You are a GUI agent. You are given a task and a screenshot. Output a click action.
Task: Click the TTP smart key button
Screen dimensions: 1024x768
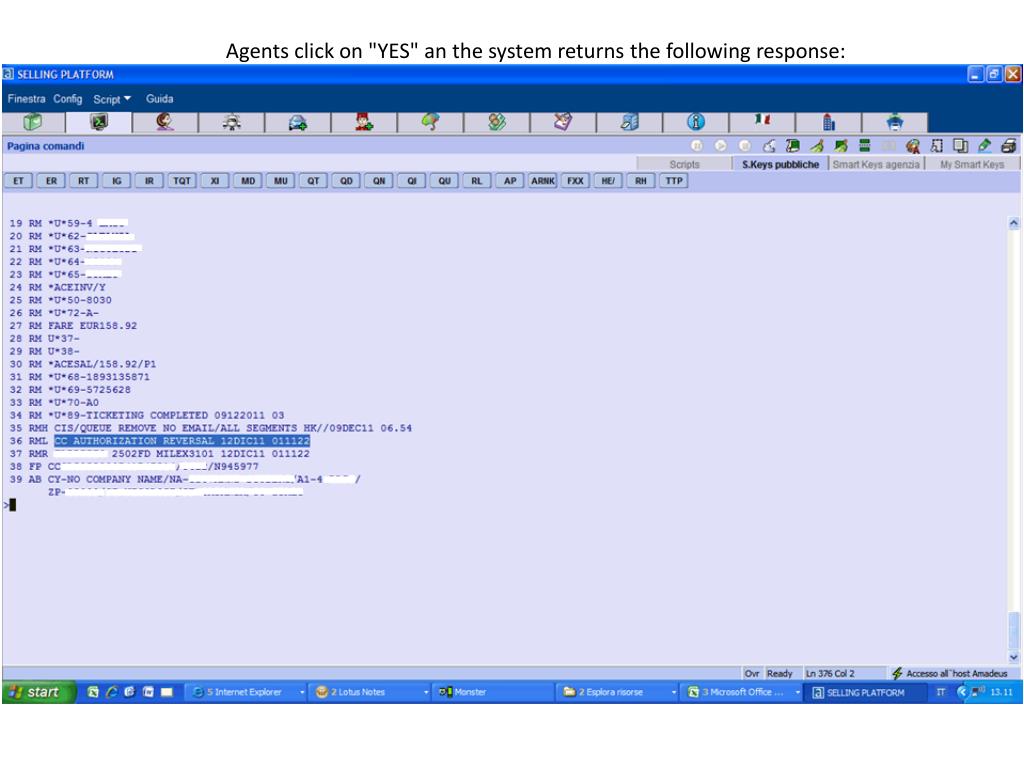click(x=674, y=181)
